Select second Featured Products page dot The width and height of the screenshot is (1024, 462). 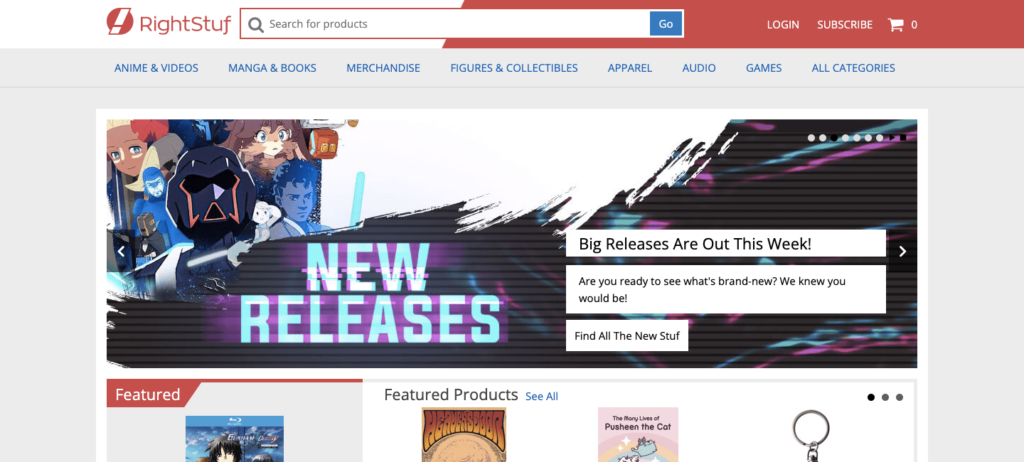(x=885, y=397)
